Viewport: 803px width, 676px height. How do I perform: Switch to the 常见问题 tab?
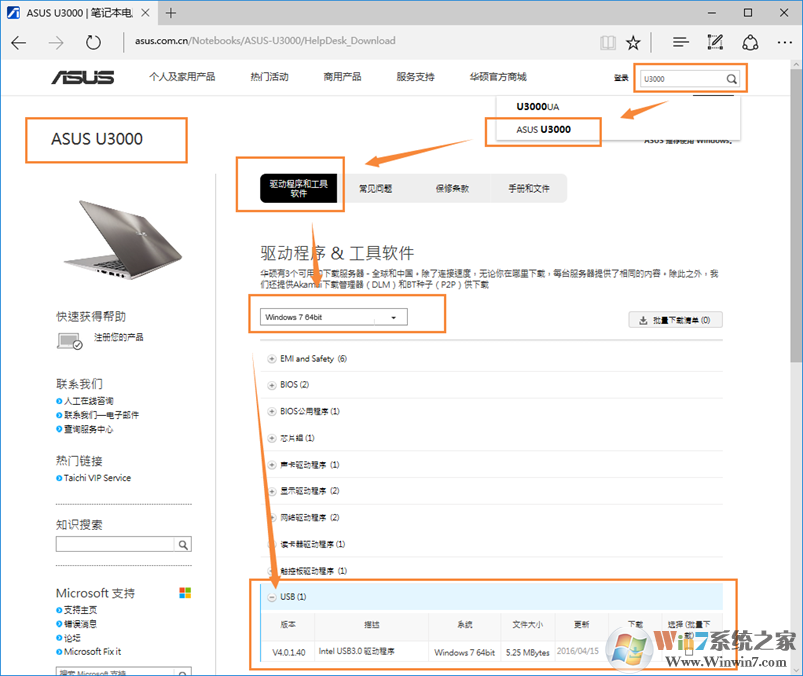375,188
